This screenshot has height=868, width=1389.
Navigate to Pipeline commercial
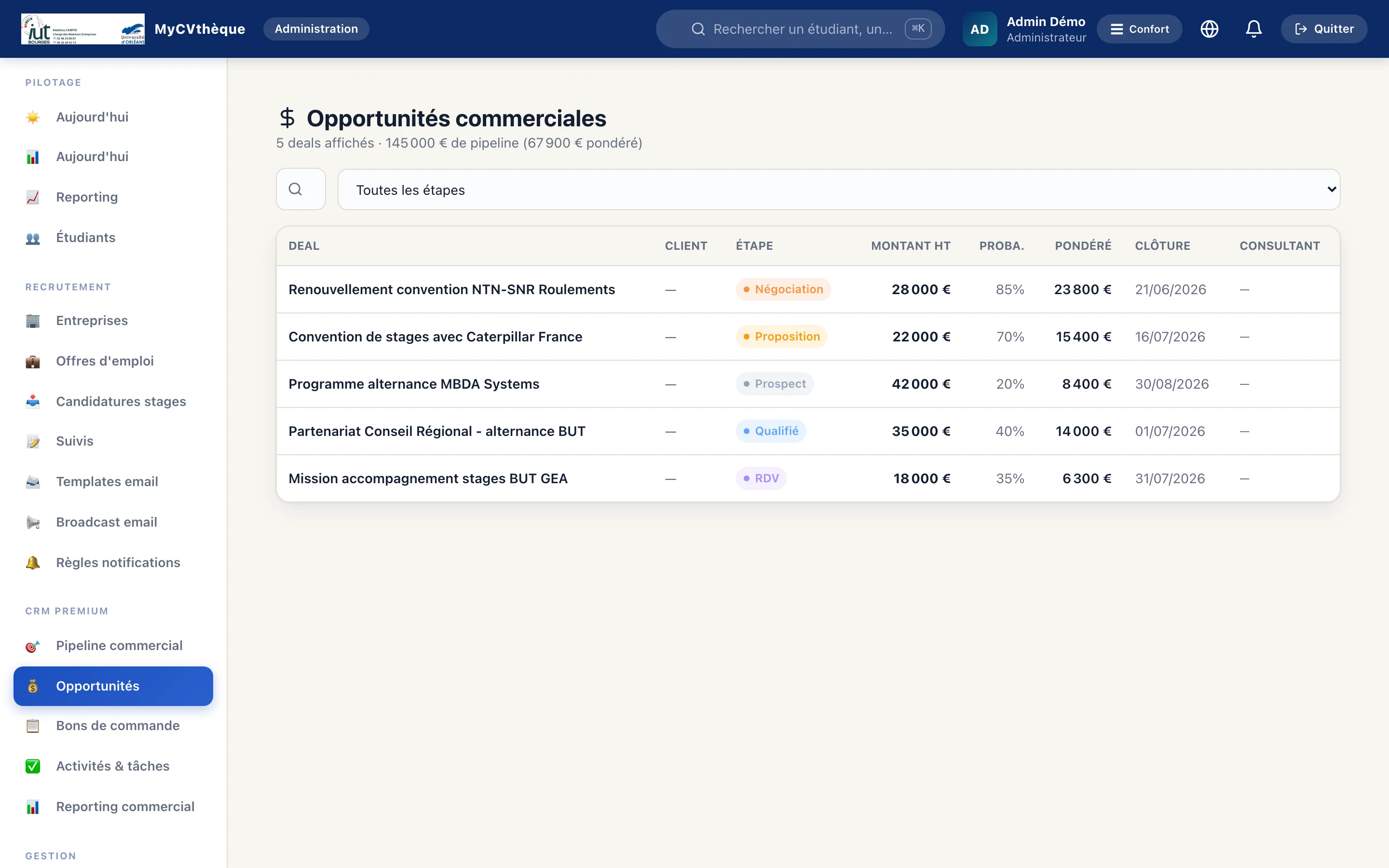click(113, 646)
